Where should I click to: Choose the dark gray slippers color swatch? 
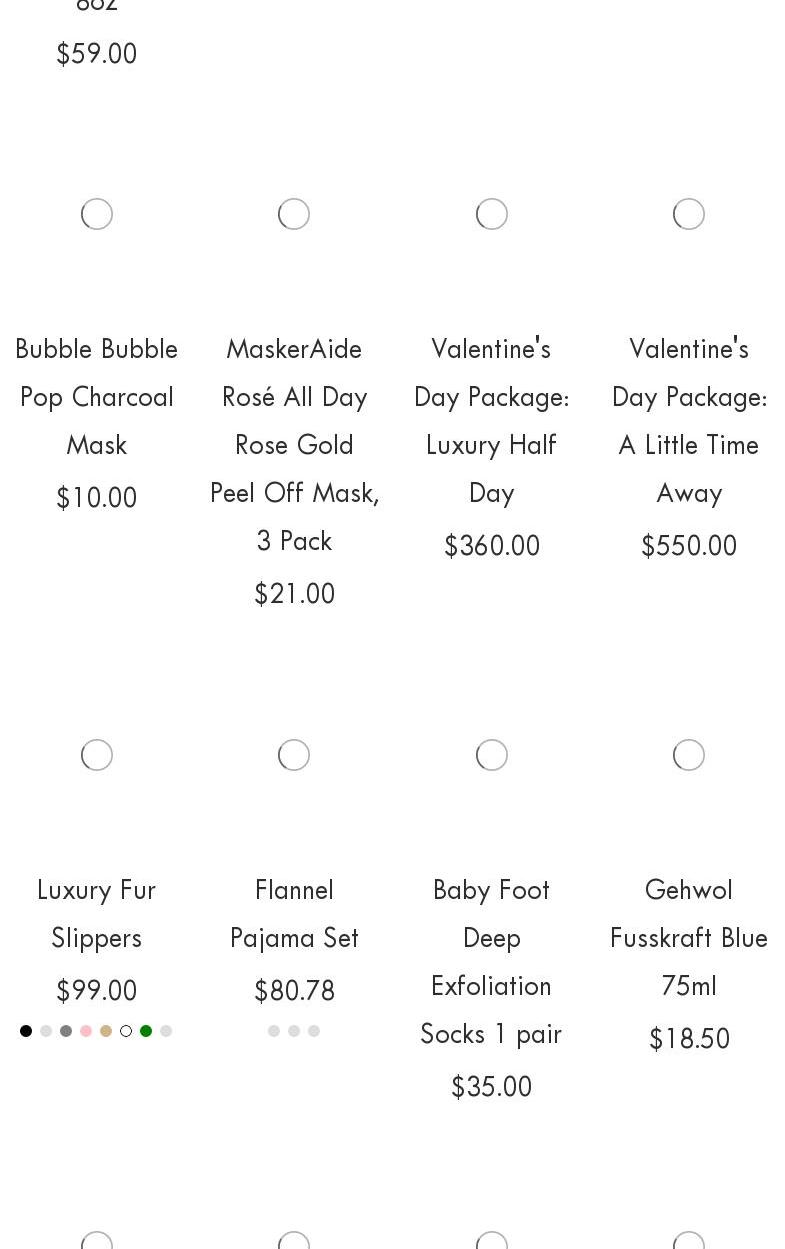click(66, 1031)
